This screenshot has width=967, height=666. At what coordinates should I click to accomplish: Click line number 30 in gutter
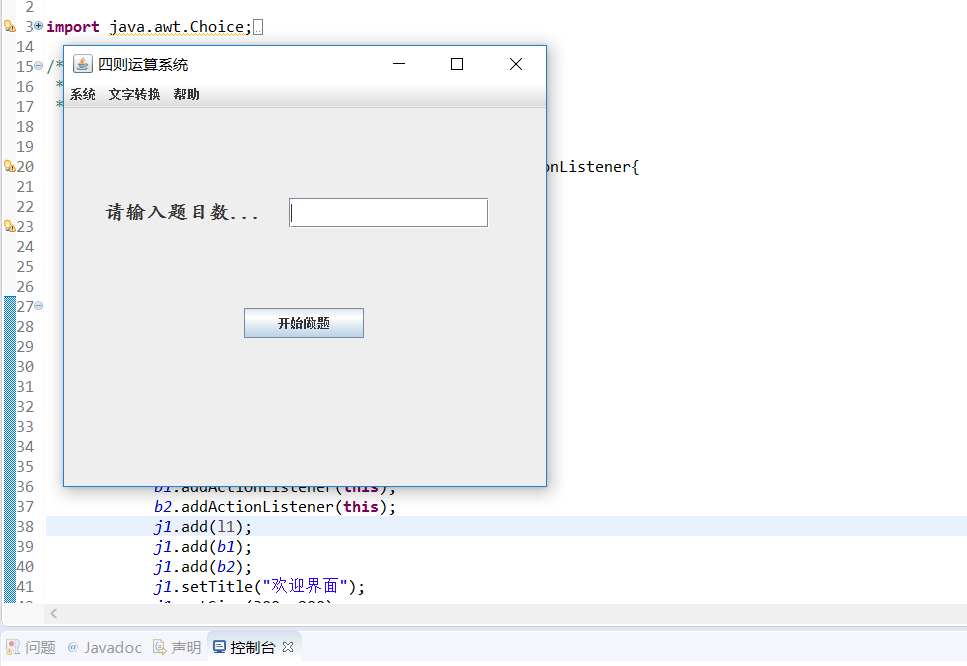point(25,366)
